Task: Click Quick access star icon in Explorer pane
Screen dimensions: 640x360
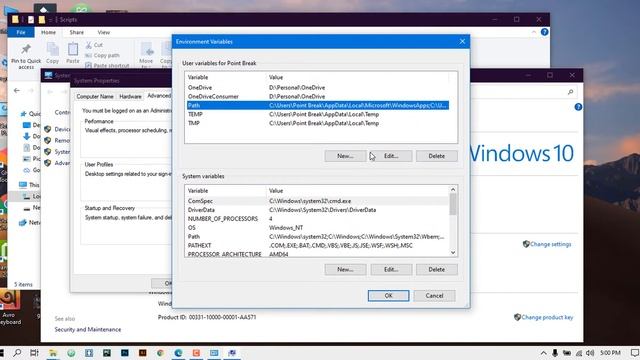Action: pos(23,113)
